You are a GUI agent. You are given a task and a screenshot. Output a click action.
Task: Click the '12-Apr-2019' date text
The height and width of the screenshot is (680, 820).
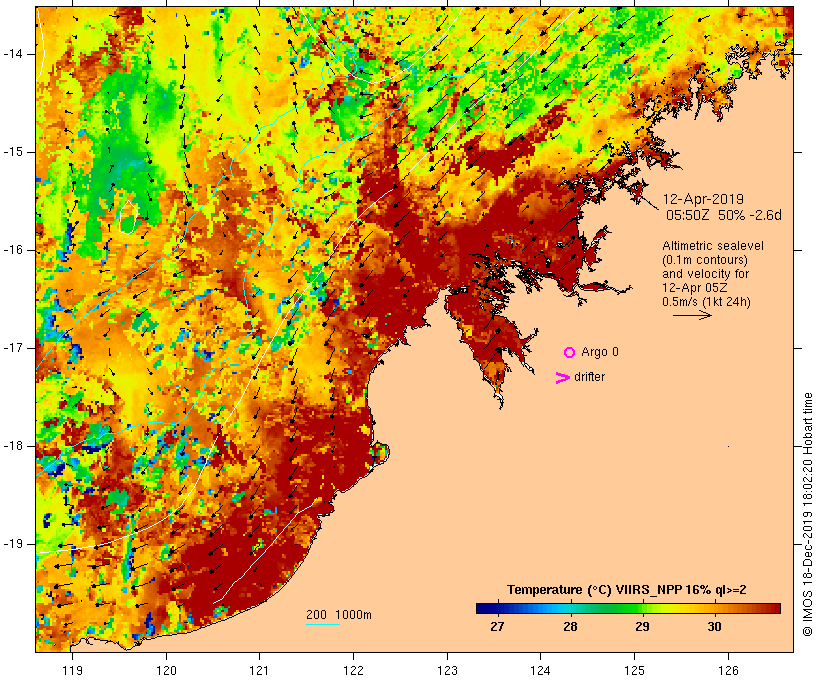coord(703,199)
